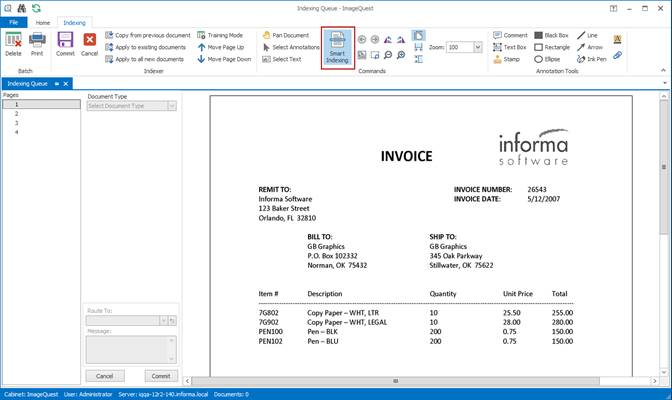
Task: Click the horizontal scrollbar under the document
Action: 395,381
